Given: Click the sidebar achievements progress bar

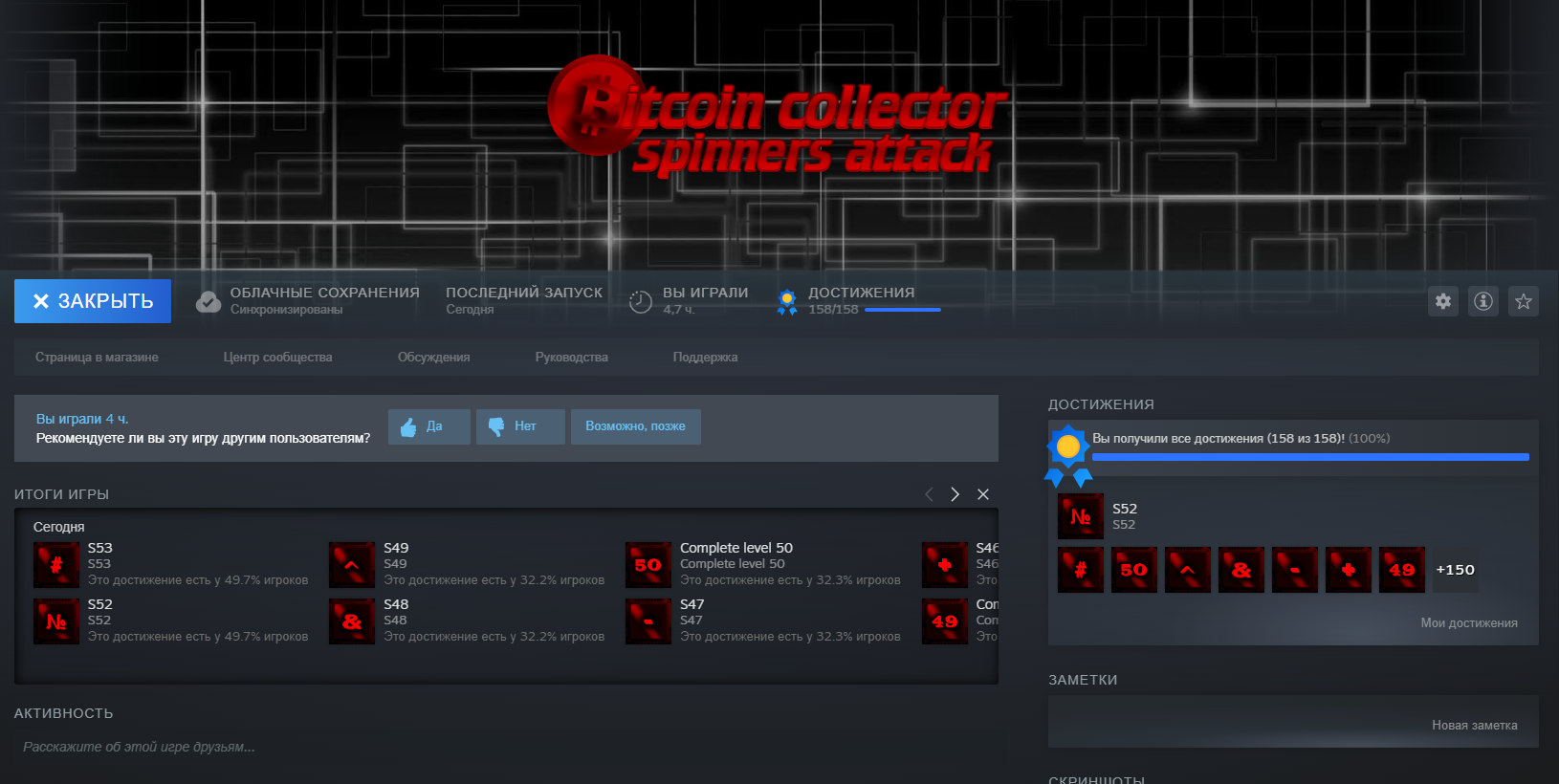Looking at the screenshot, I should click(x=1310, y=457).
